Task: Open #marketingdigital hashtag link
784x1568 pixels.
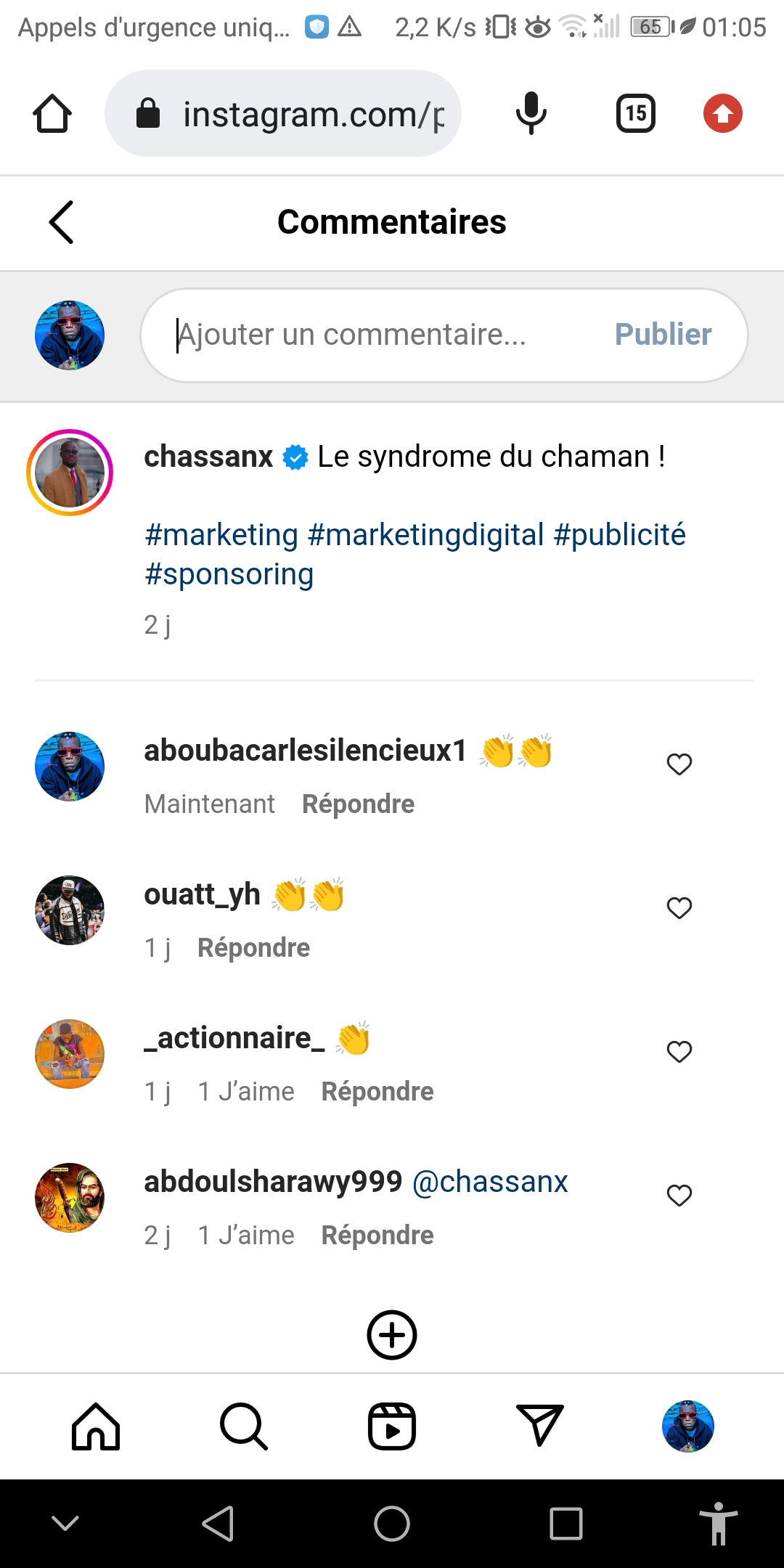Action: pos(426,535)
